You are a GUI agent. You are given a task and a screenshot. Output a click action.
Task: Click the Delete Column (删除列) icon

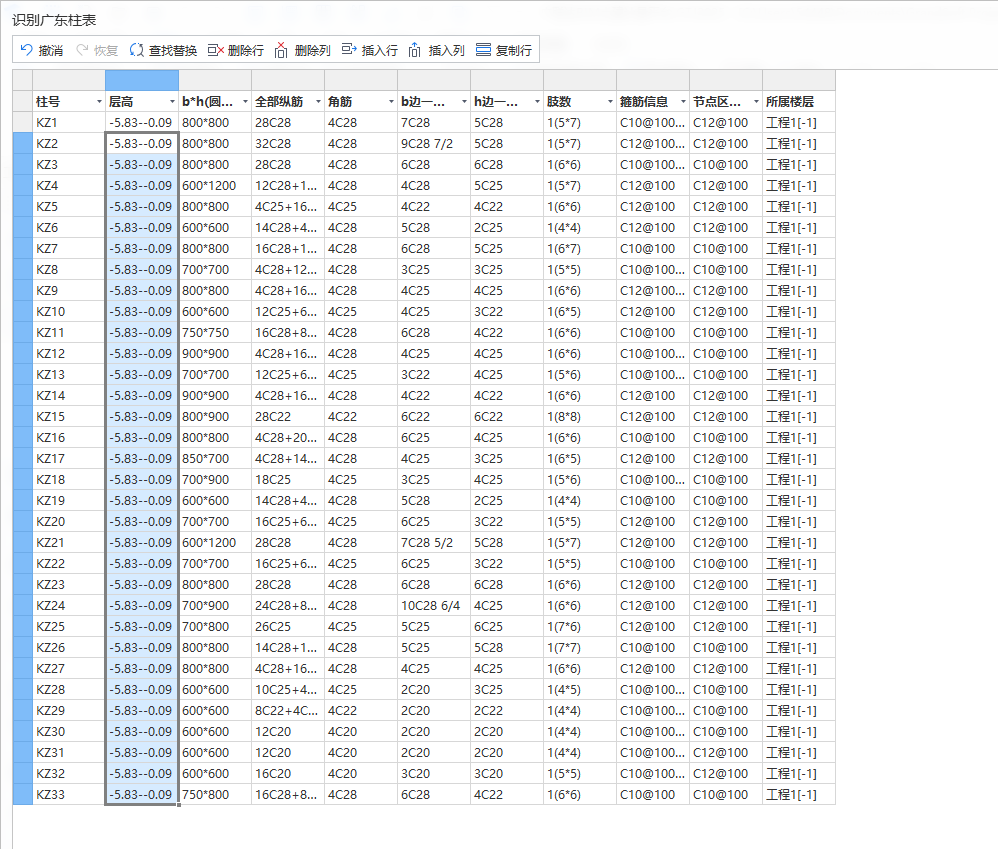click(282, 50)
